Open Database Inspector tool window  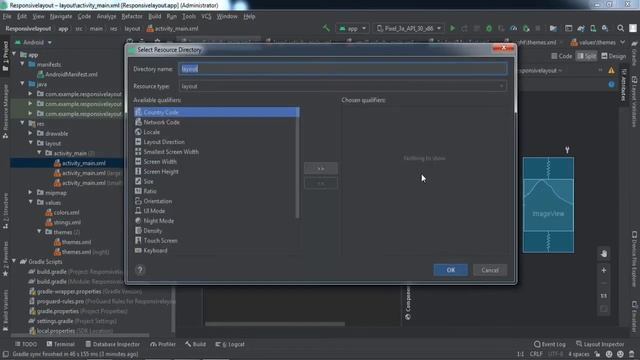point(112,344)
